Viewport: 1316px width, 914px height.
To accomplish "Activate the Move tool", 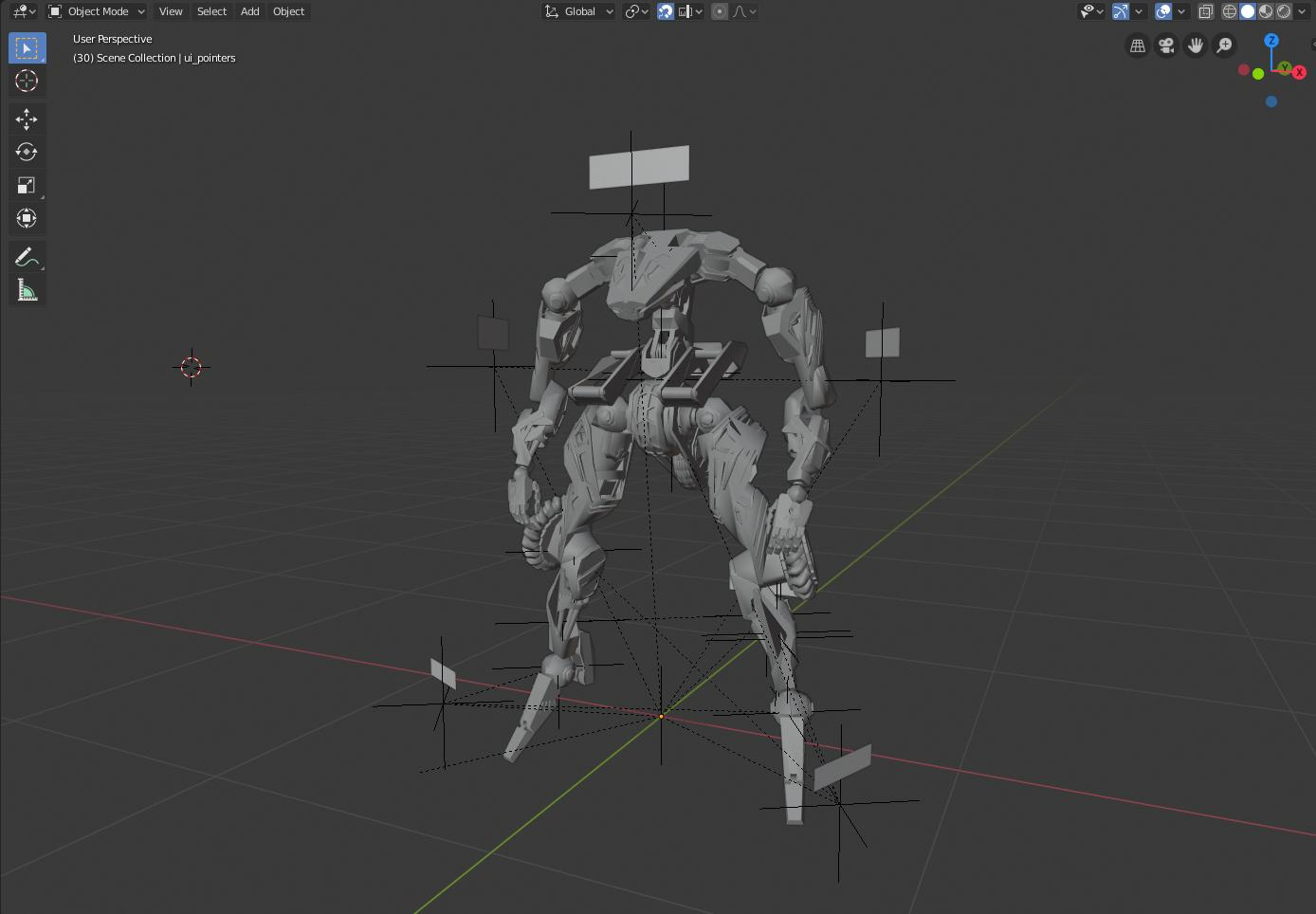I will pos(27,119).
